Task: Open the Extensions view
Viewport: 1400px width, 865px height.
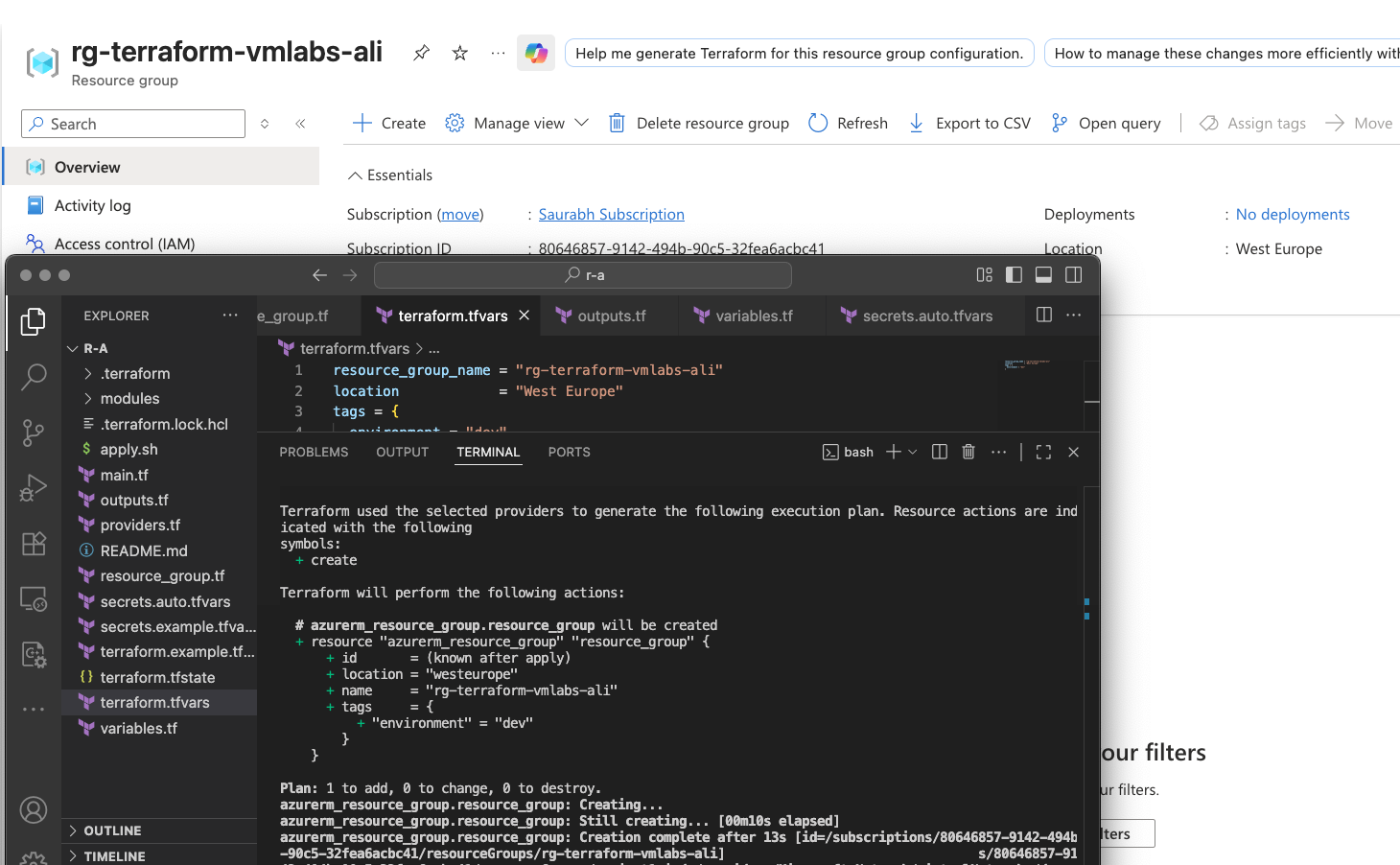Action: click(34, 544)
